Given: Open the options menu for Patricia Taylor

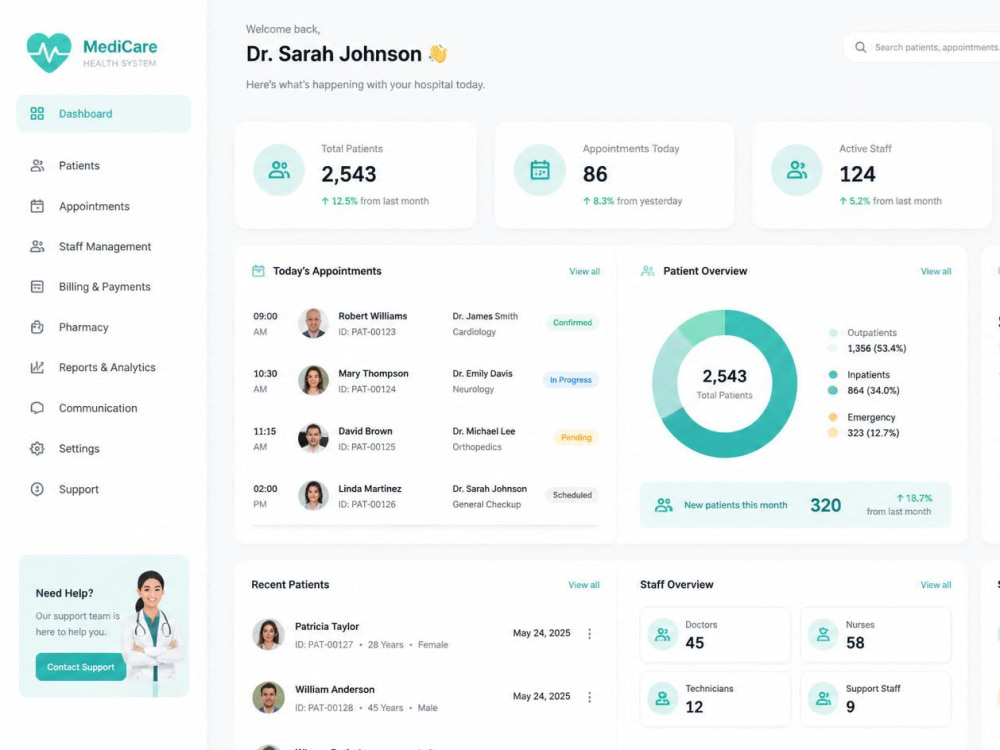Looking at the screenshot, I should [589, 633].
